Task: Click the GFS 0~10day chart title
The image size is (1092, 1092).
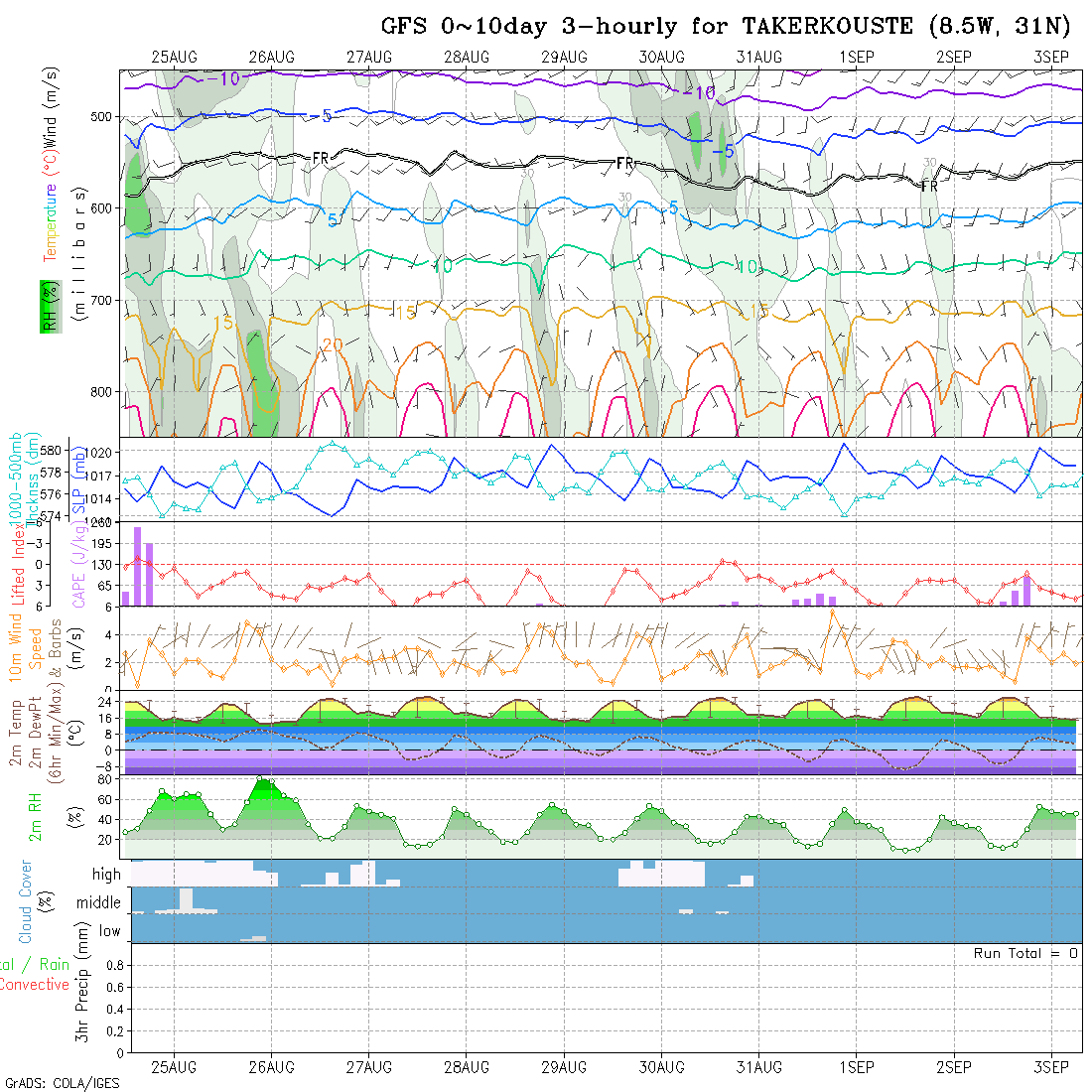Action: [731, 27]
